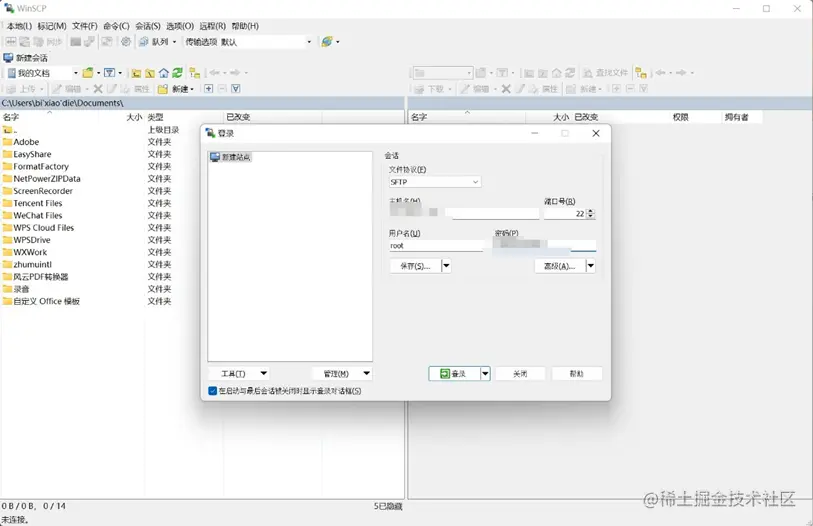813x526 pixels.
Task: Open the 标记(M) menu
Action: click(x=52, y=26)
